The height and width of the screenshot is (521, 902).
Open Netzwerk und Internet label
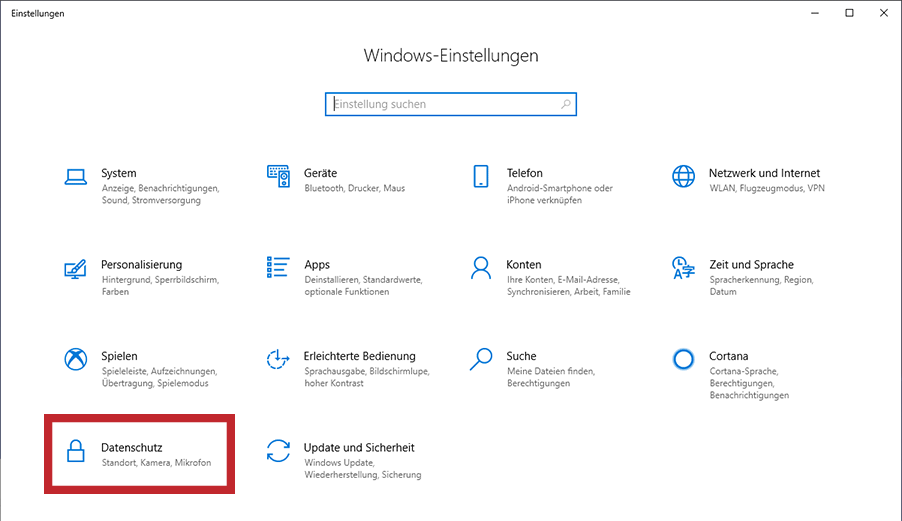pos(765,173)
